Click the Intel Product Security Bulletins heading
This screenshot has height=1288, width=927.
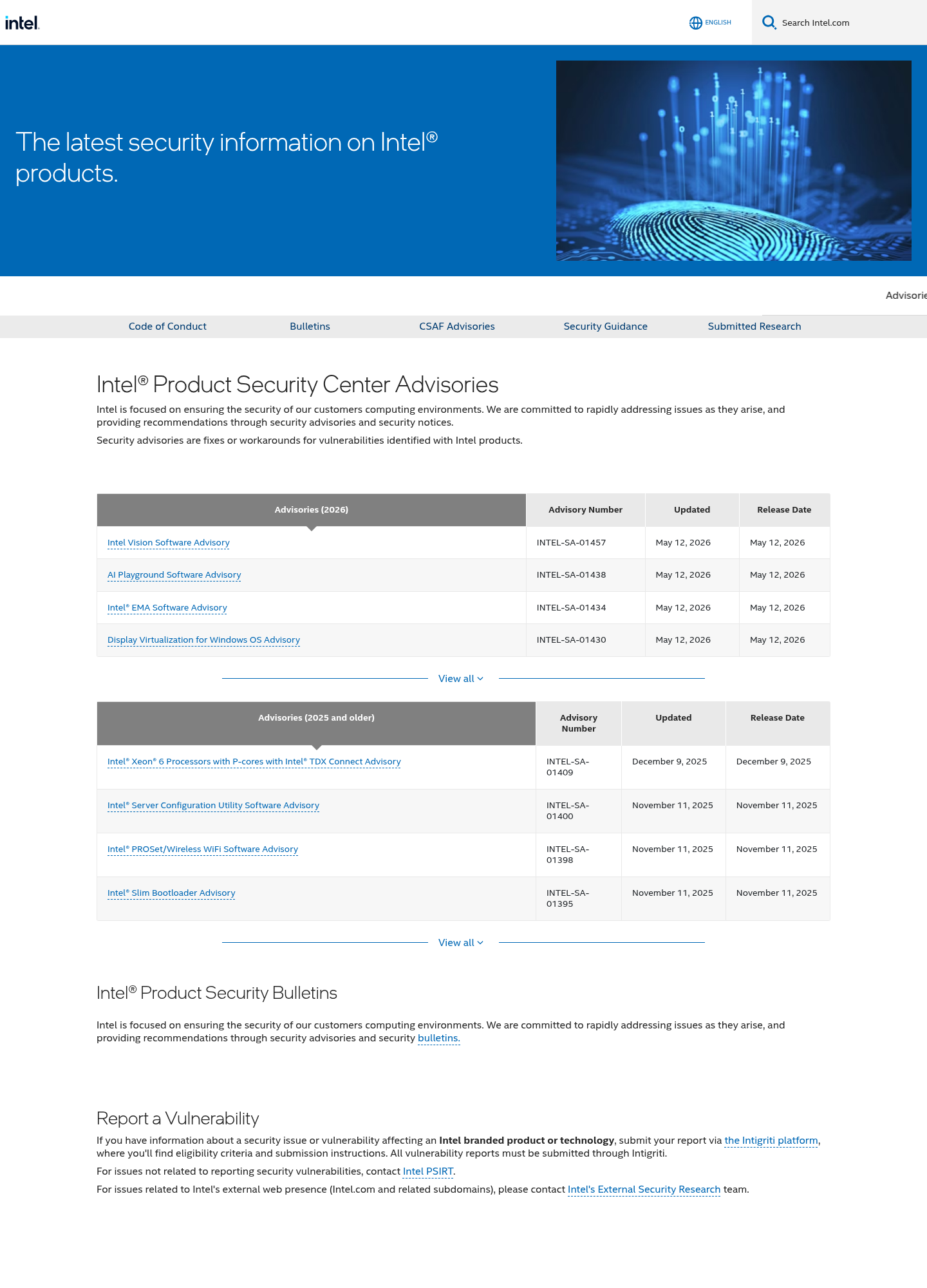click(217, 993)
